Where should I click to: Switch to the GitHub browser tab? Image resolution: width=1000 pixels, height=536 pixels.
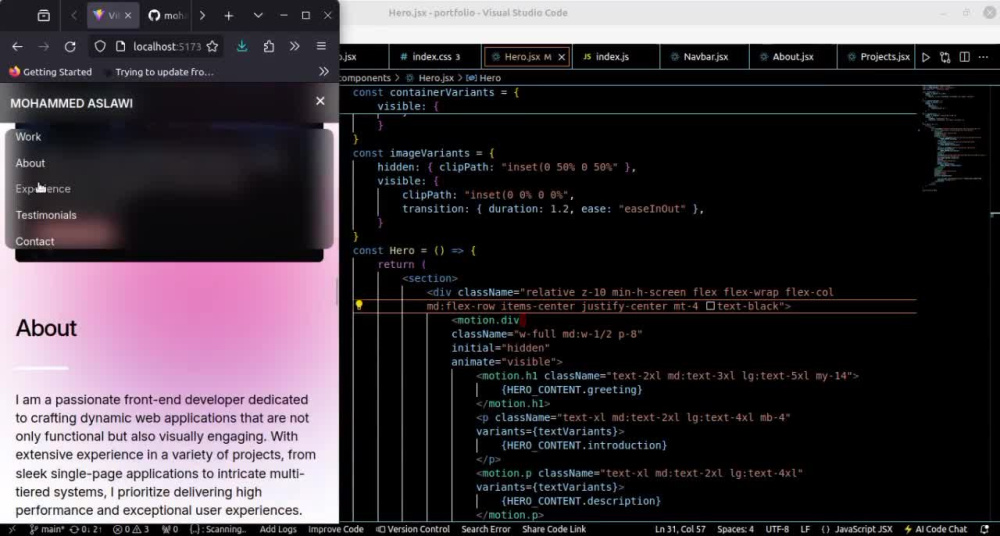pos(167,15)
